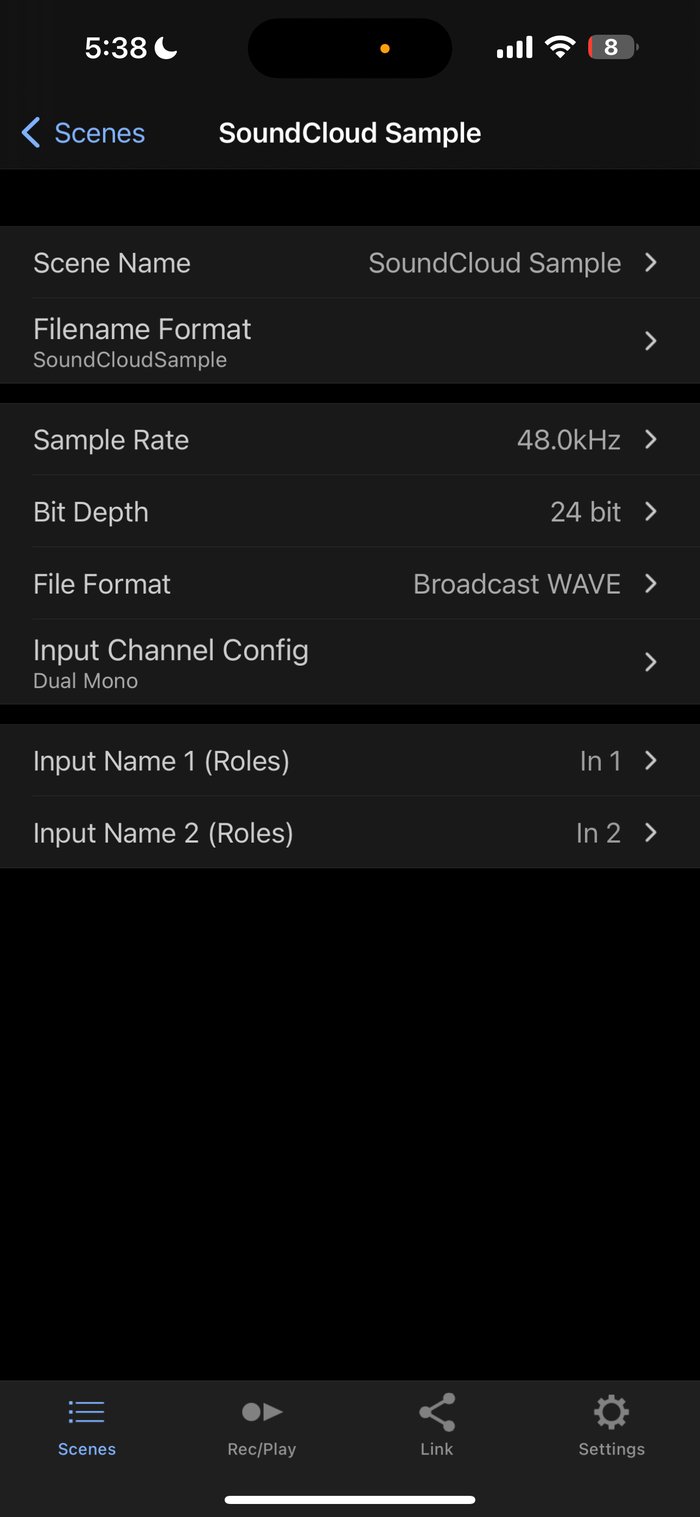Open the File Format selector showing Broadcast WAVE
This screenshot has height=1517, width=700.
(x=350, y=584)
